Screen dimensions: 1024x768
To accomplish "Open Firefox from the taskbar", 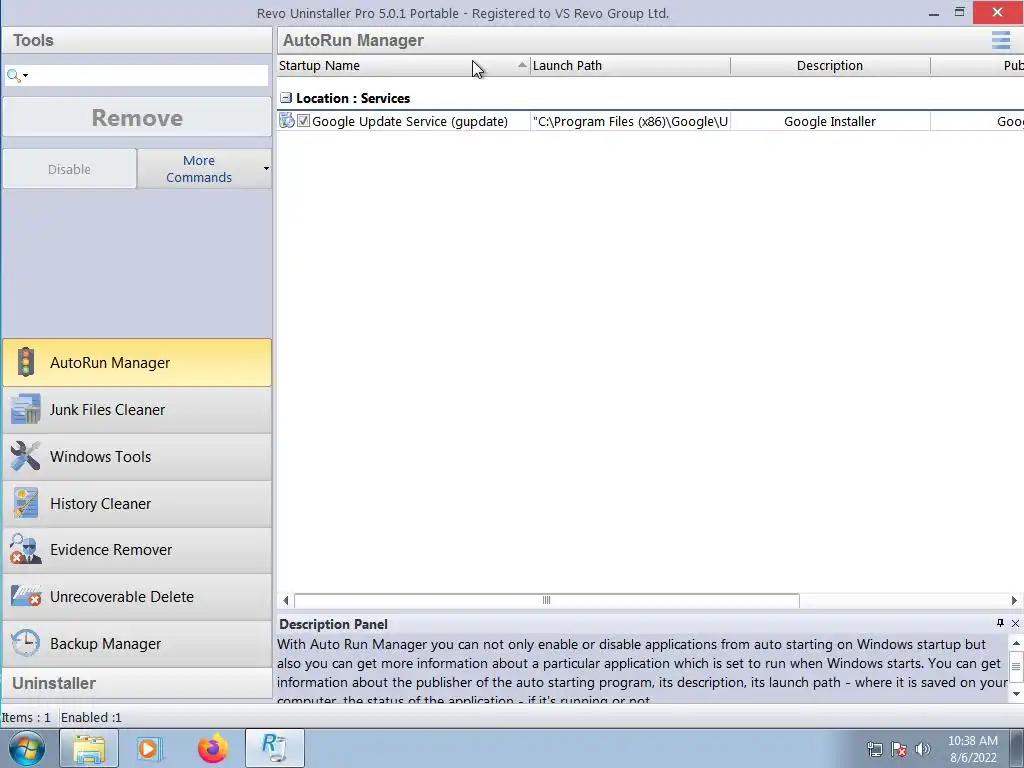I will [212, 748].
